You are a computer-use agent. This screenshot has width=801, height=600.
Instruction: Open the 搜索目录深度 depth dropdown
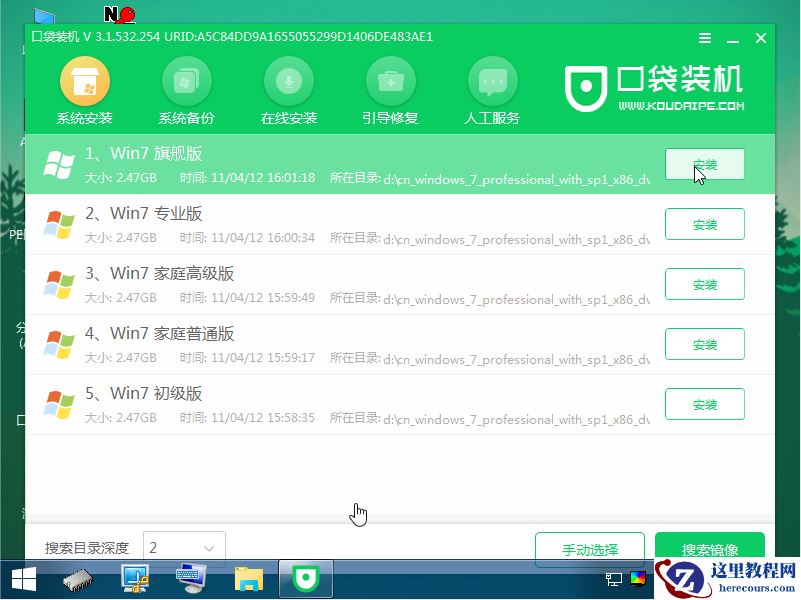(x=184, y=547)
